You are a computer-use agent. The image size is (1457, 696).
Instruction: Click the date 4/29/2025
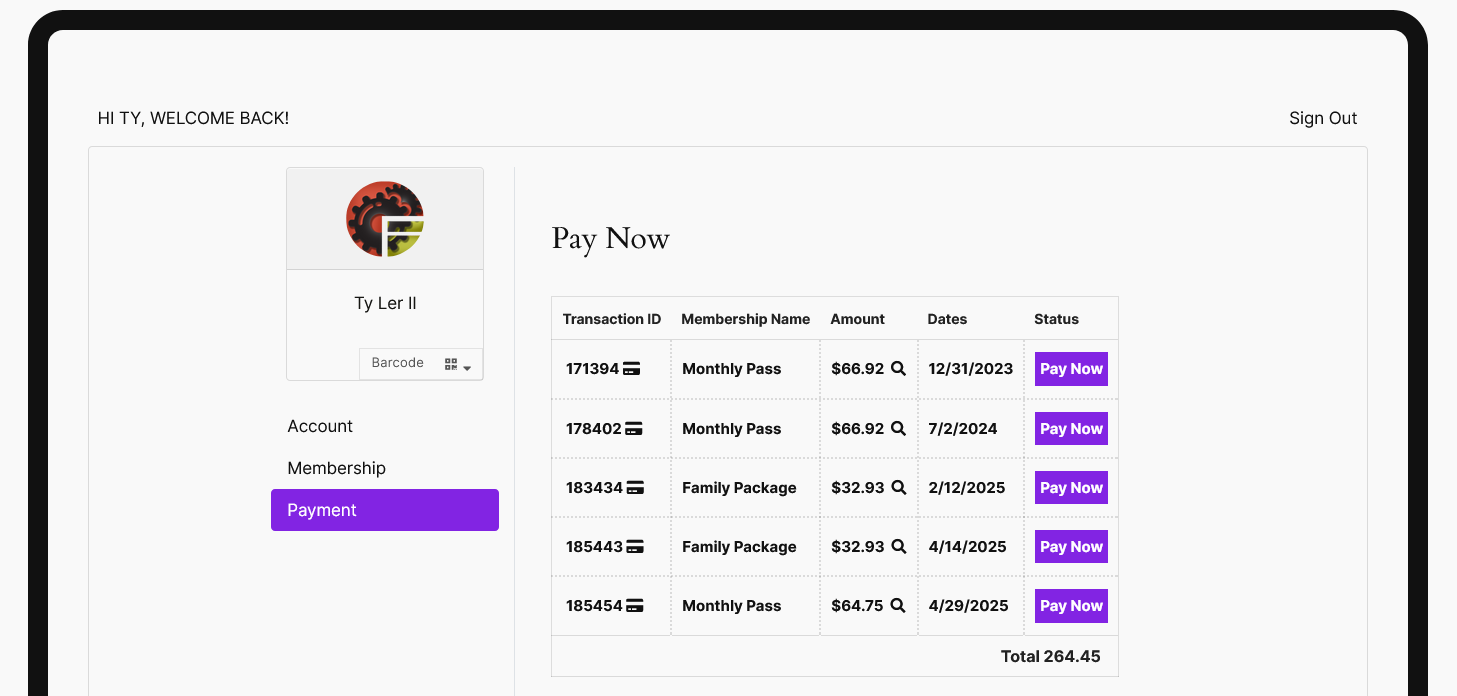[967, 606]
